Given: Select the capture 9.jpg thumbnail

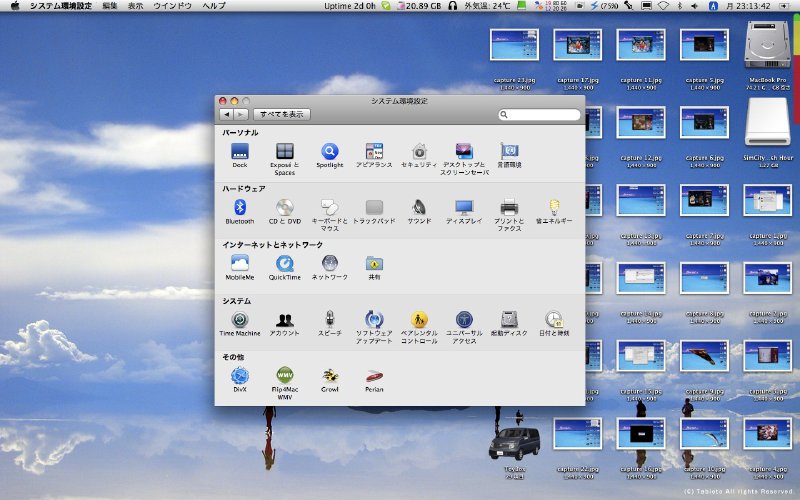Looking at the screenshot, I should click(704, 356).
